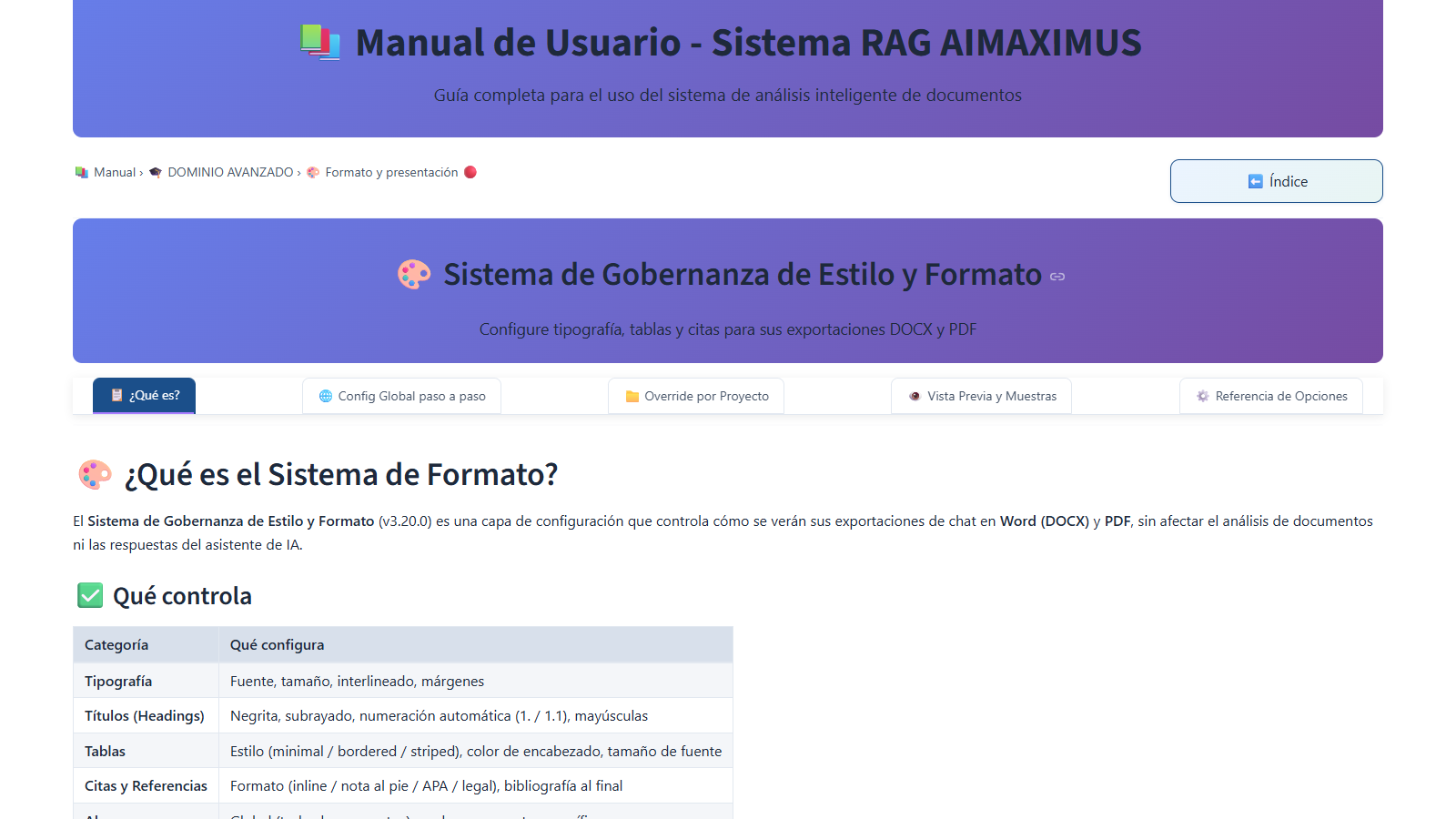
Task: Click 'Formato (inline / nota al pie' cell
Action: click(476, 785)
